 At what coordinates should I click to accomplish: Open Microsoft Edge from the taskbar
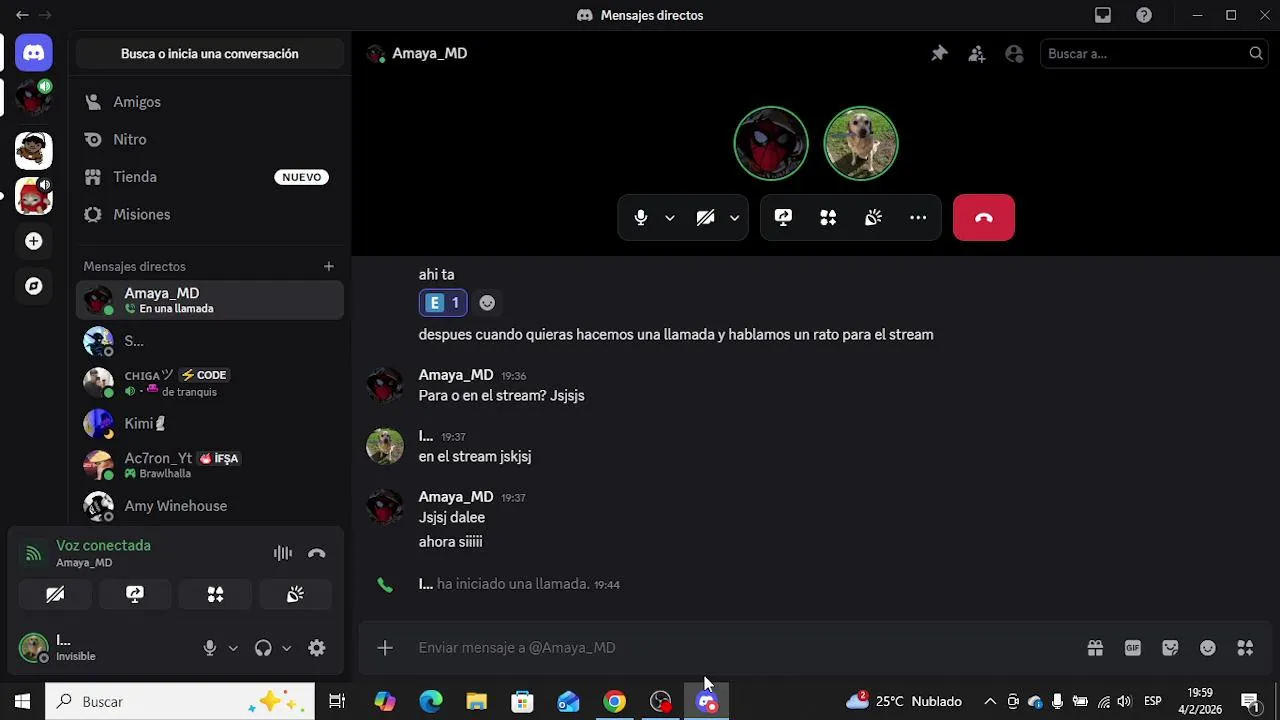pos(430,702)
